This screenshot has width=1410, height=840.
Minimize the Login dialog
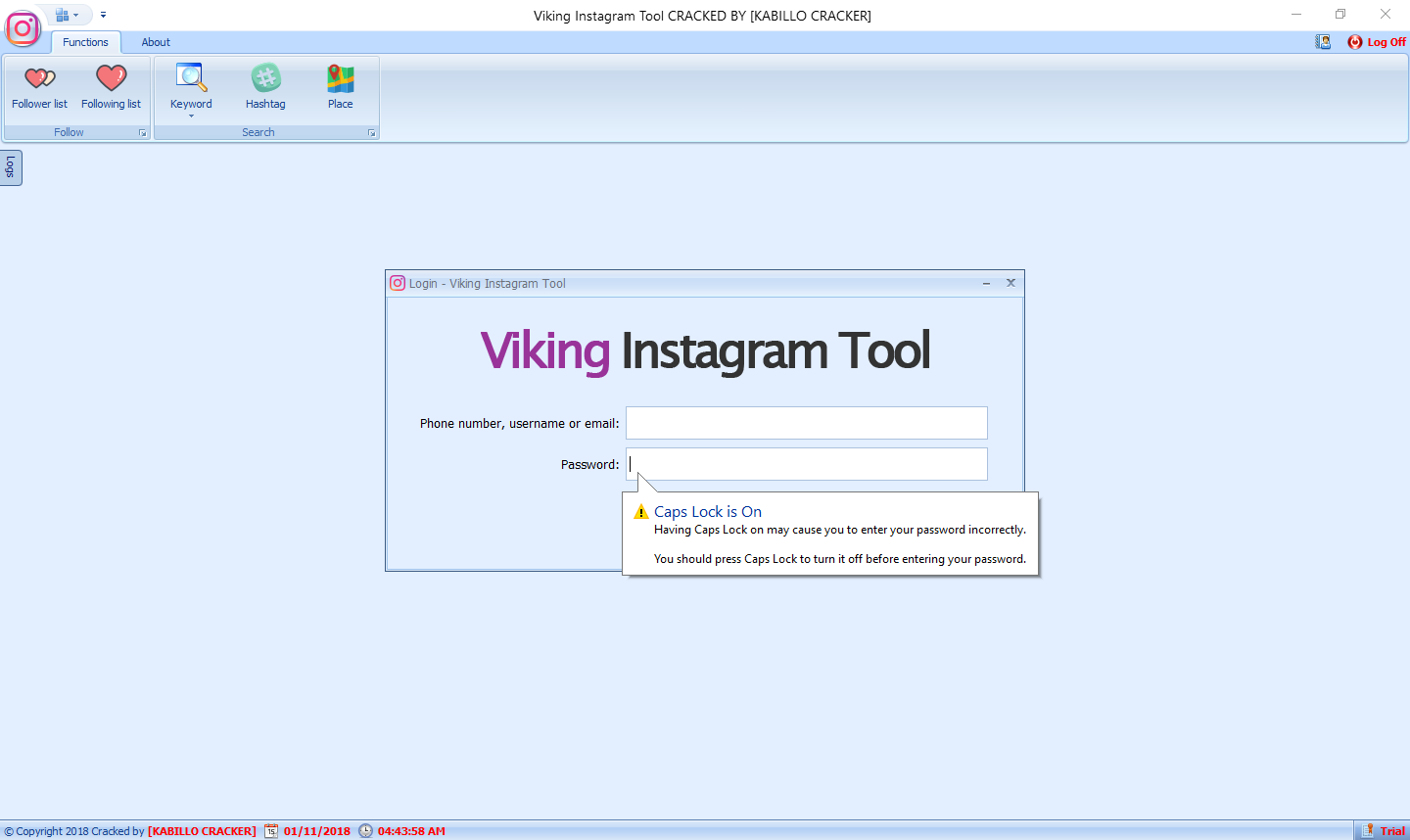click(x=986, y=283)
